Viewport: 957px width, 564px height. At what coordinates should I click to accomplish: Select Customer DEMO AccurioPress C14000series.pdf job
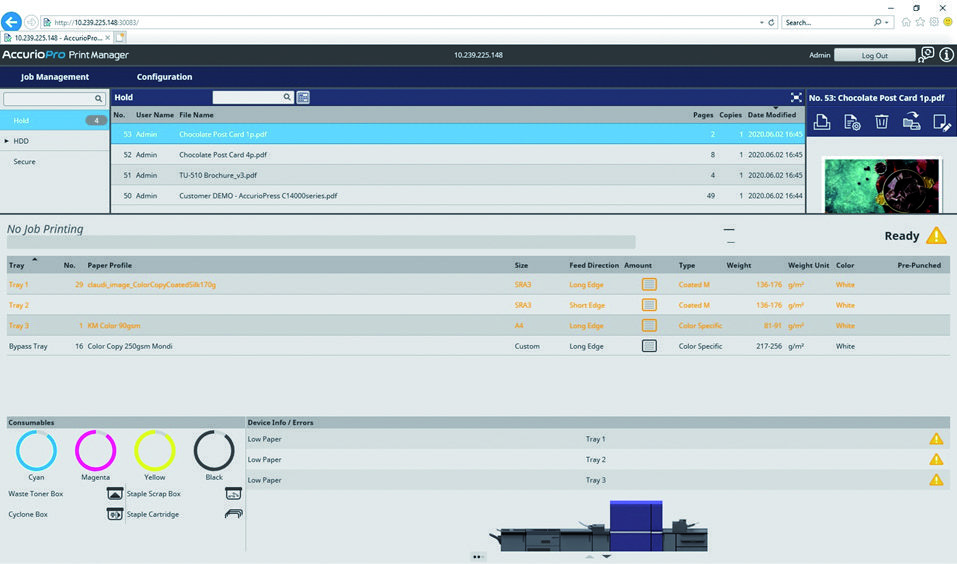click(458, 196)
